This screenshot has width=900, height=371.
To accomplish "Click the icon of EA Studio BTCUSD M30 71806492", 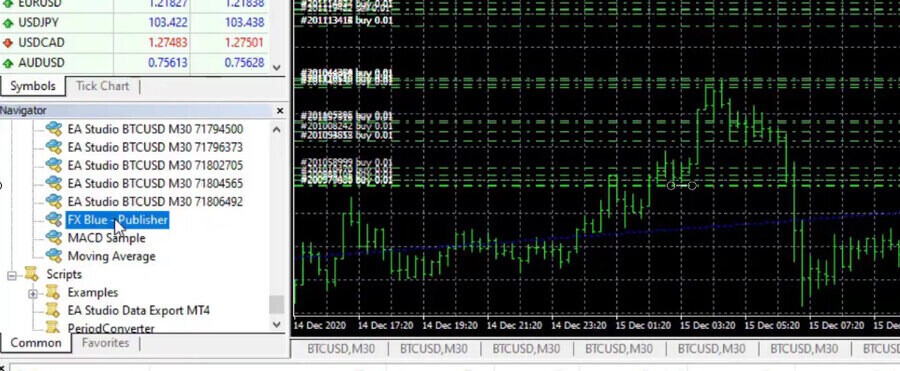I will pos(53,202).
